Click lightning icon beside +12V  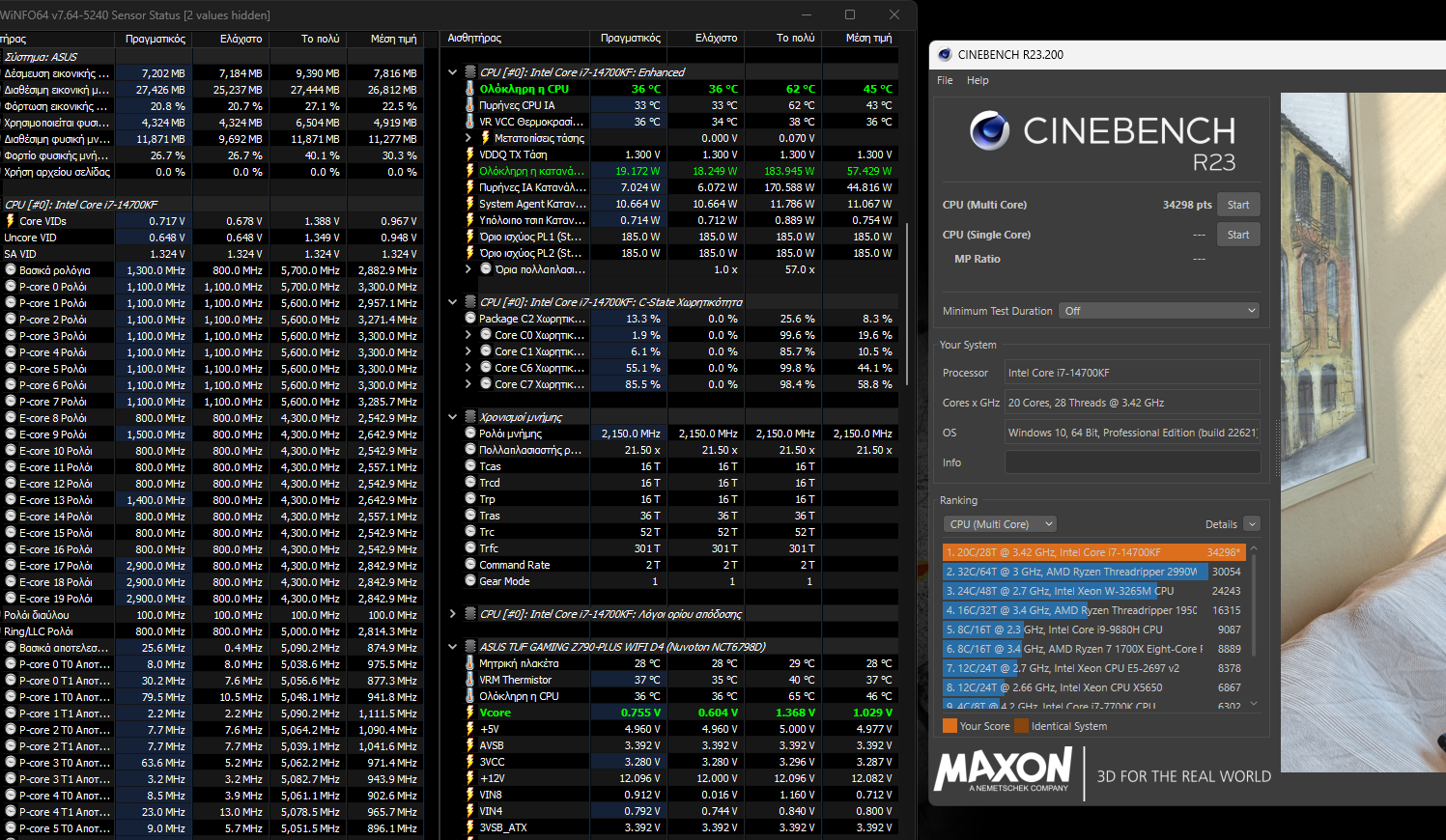click(x=470, y=778)
